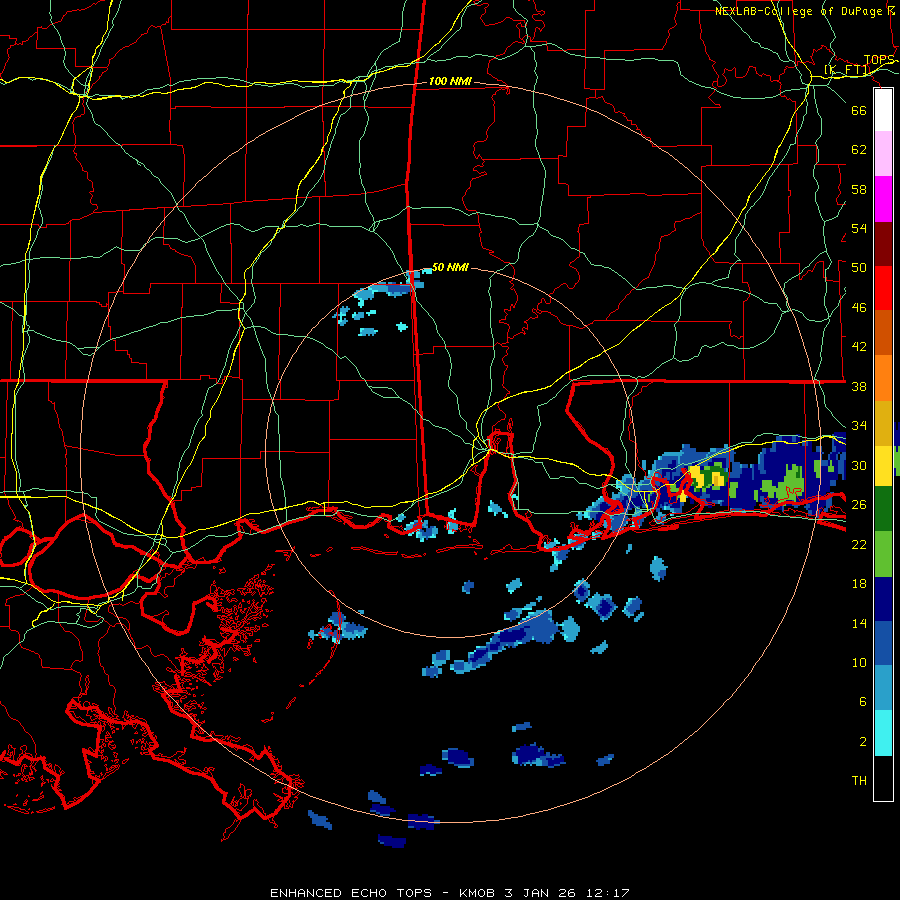Choose the bright yellow legend swatch
Screen dimensions: 900x900
[883, 466]
